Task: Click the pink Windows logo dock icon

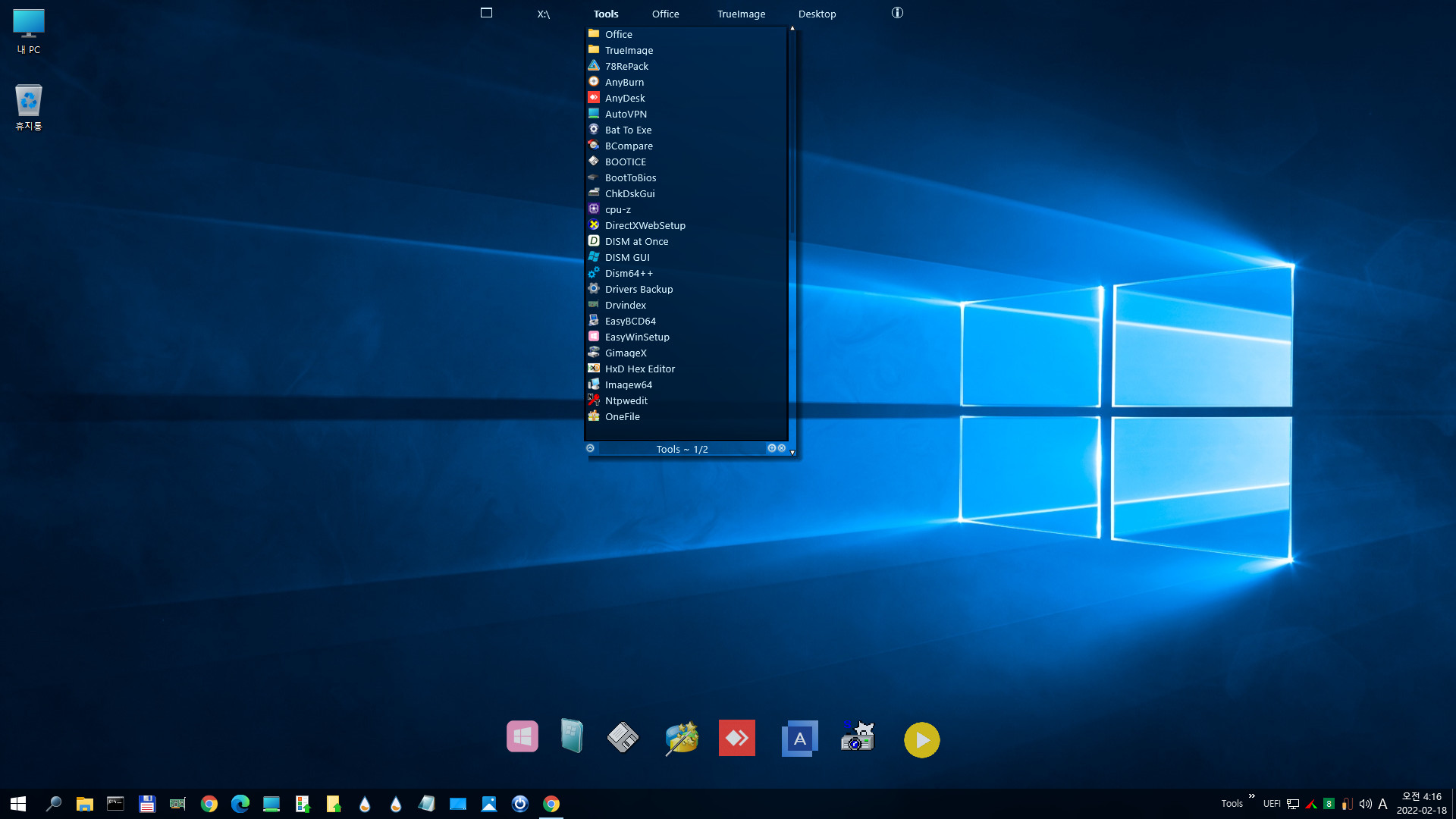Action: (x=522, y=736)
